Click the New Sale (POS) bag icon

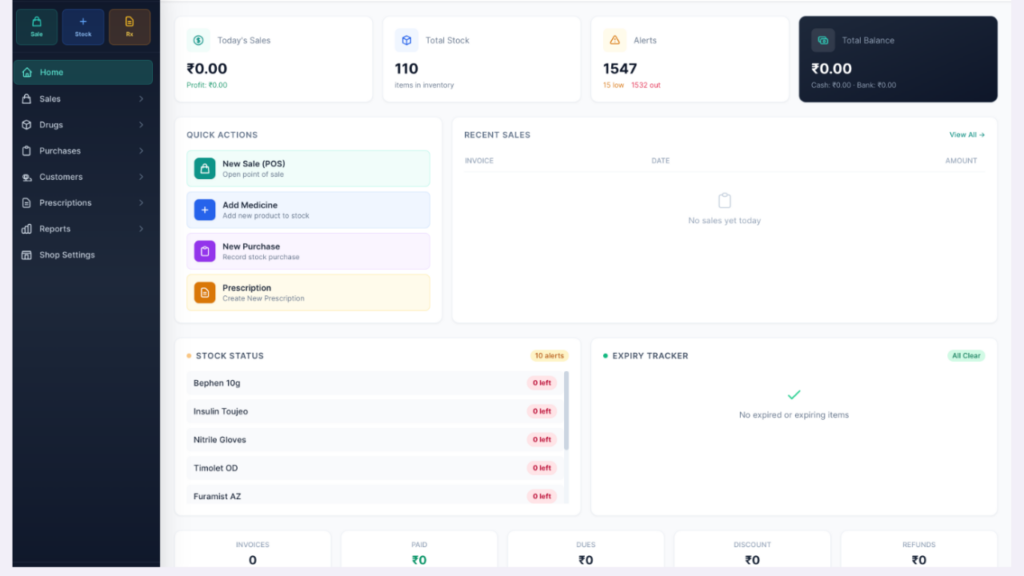point(204,168)
